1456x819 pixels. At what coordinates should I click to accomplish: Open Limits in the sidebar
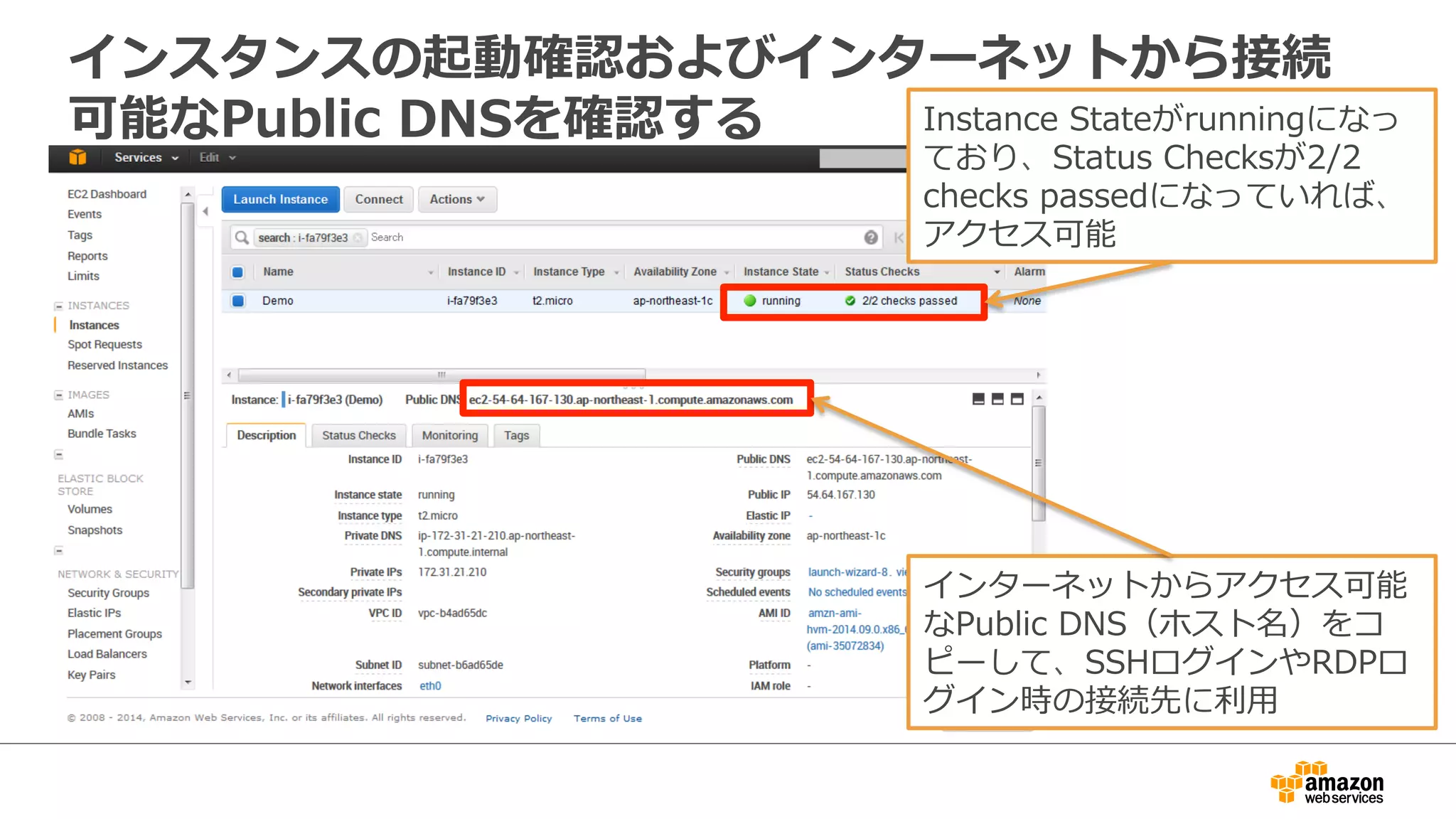click(x=83, y=276)
